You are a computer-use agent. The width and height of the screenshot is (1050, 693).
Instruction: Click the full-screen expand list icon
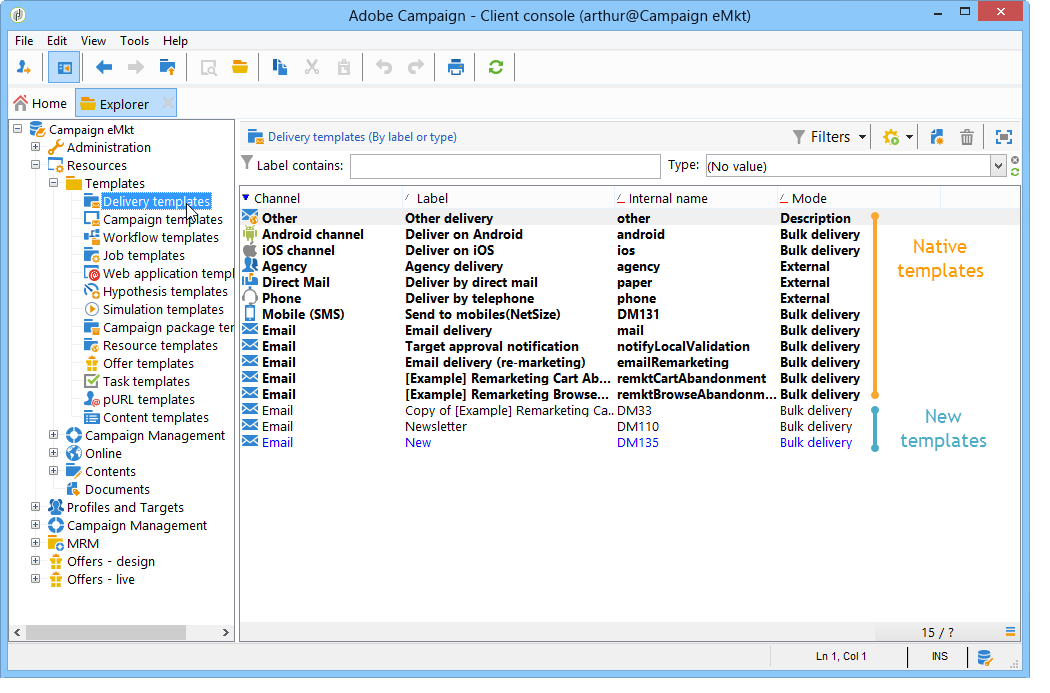1003,137
